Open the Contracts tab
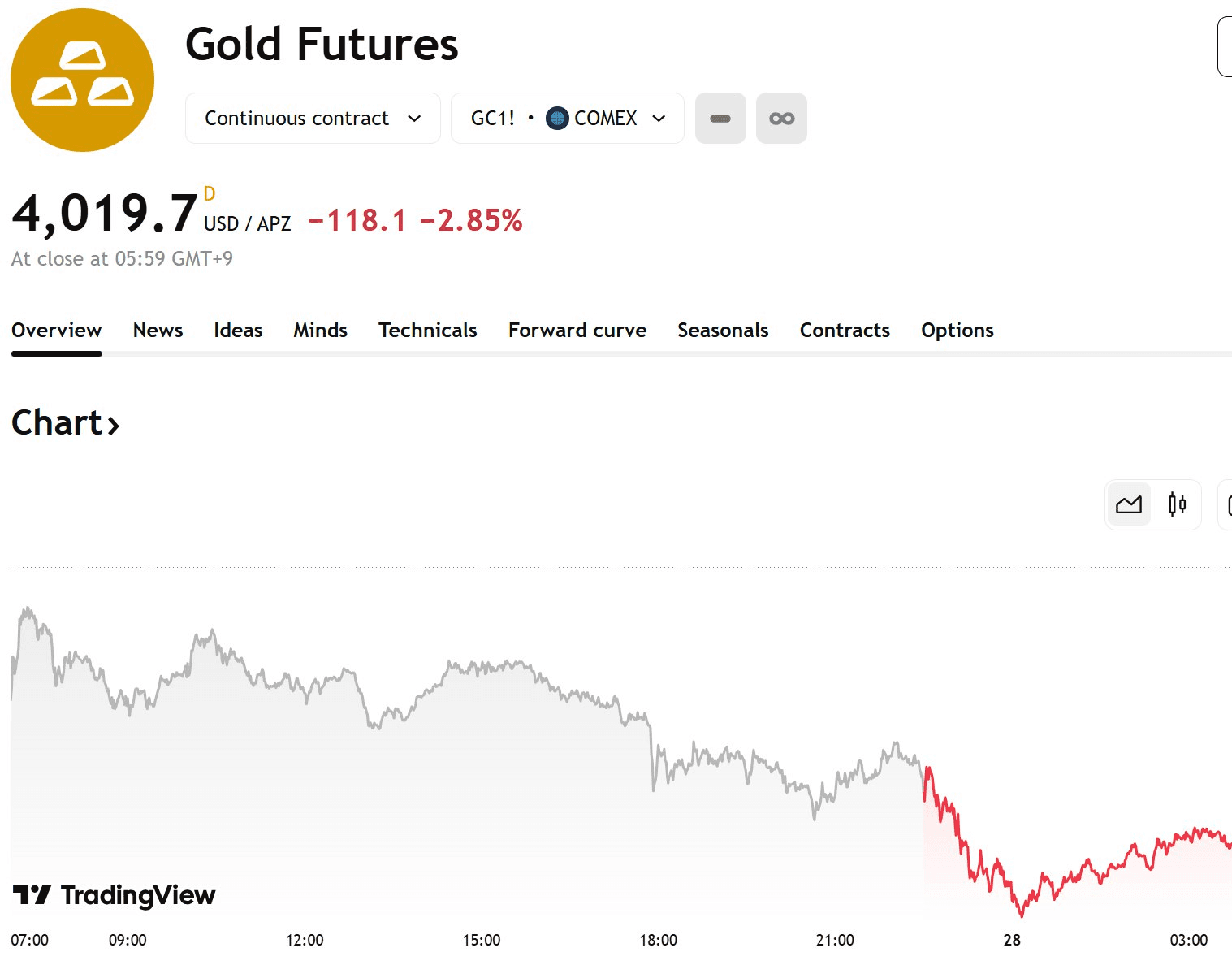Screen dimensions: 1232x965 coord(845,330)
